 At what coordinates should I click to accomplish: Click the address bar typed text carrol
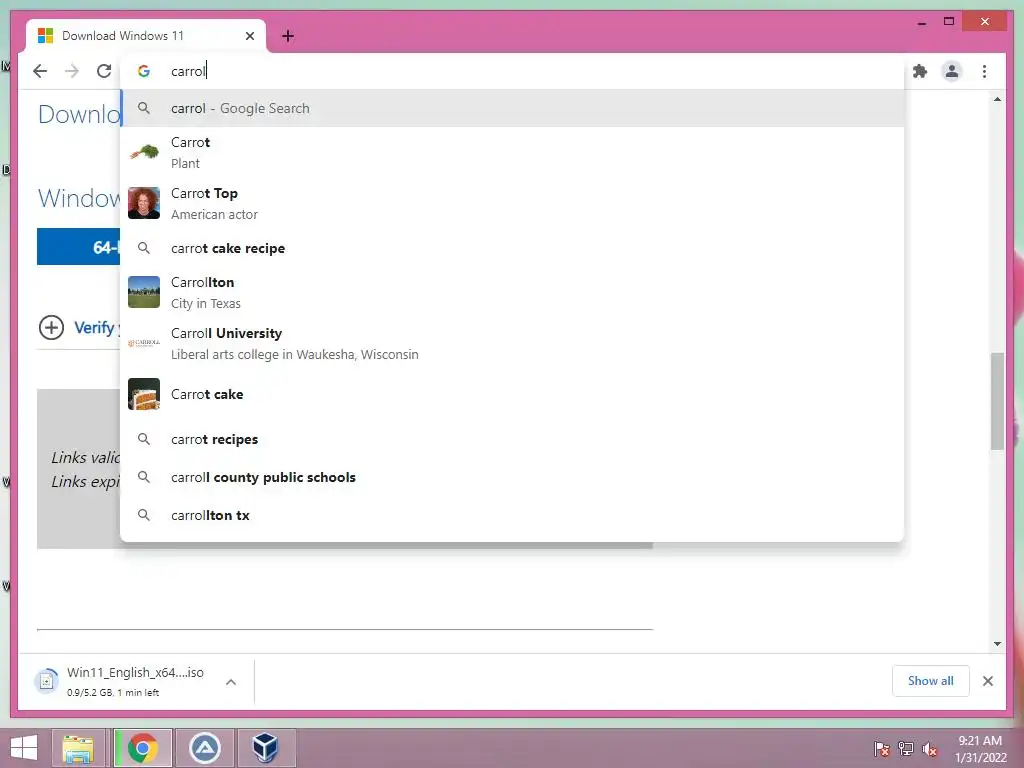pyautogui.click(x=188, y=71)
